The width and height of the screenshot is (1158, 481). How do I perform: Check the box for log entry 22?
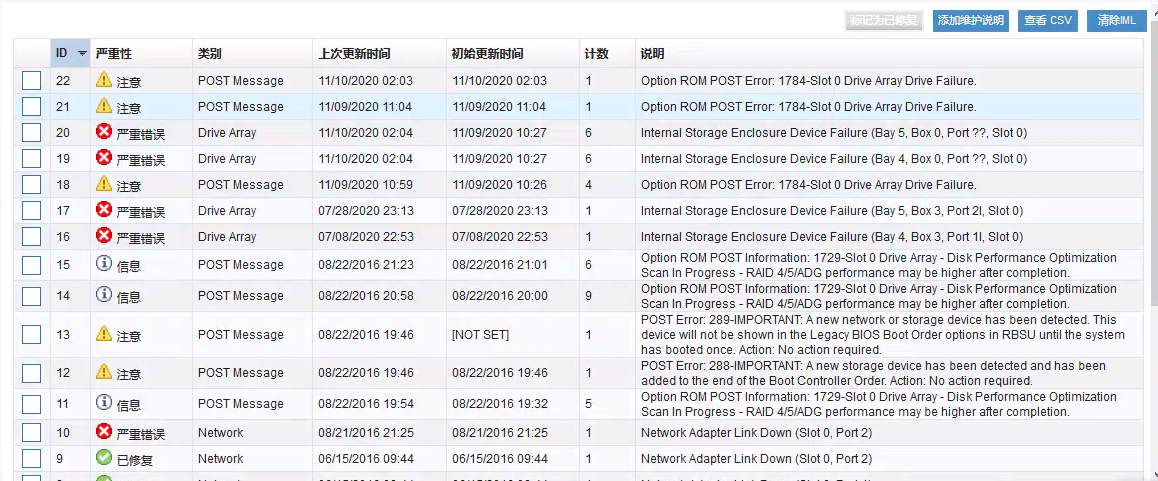tap(31, 81)
